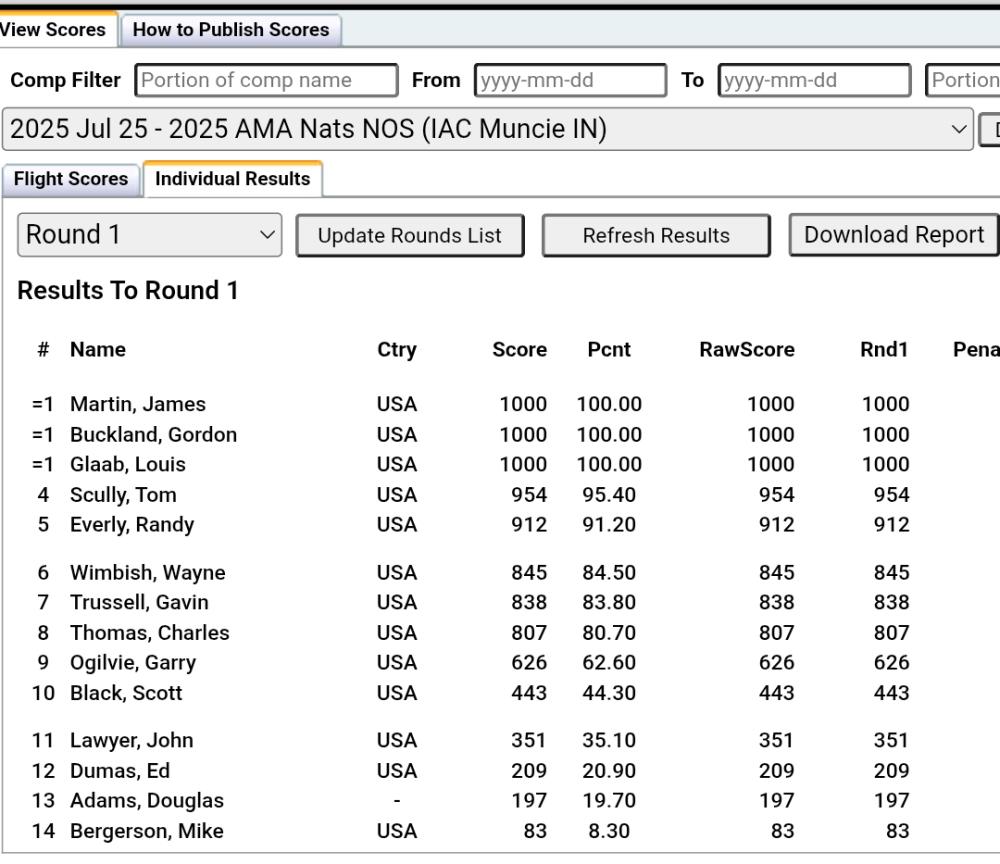The height and width of the screenshot is (864, 1000).
Task: Click the 20.90 percent value for Dumas
Action: click(x=608, y=771)
